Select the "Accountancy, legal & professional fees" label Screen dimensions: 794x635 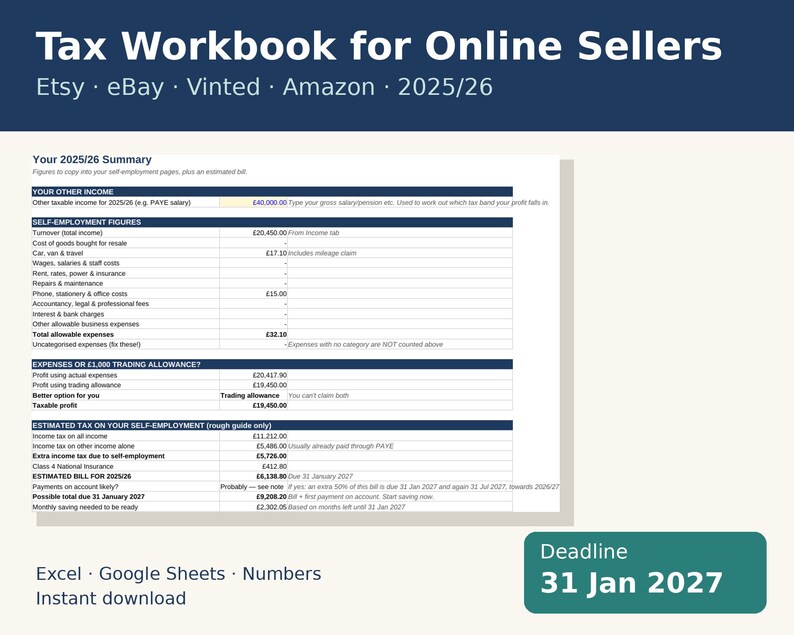click(91, 304)
